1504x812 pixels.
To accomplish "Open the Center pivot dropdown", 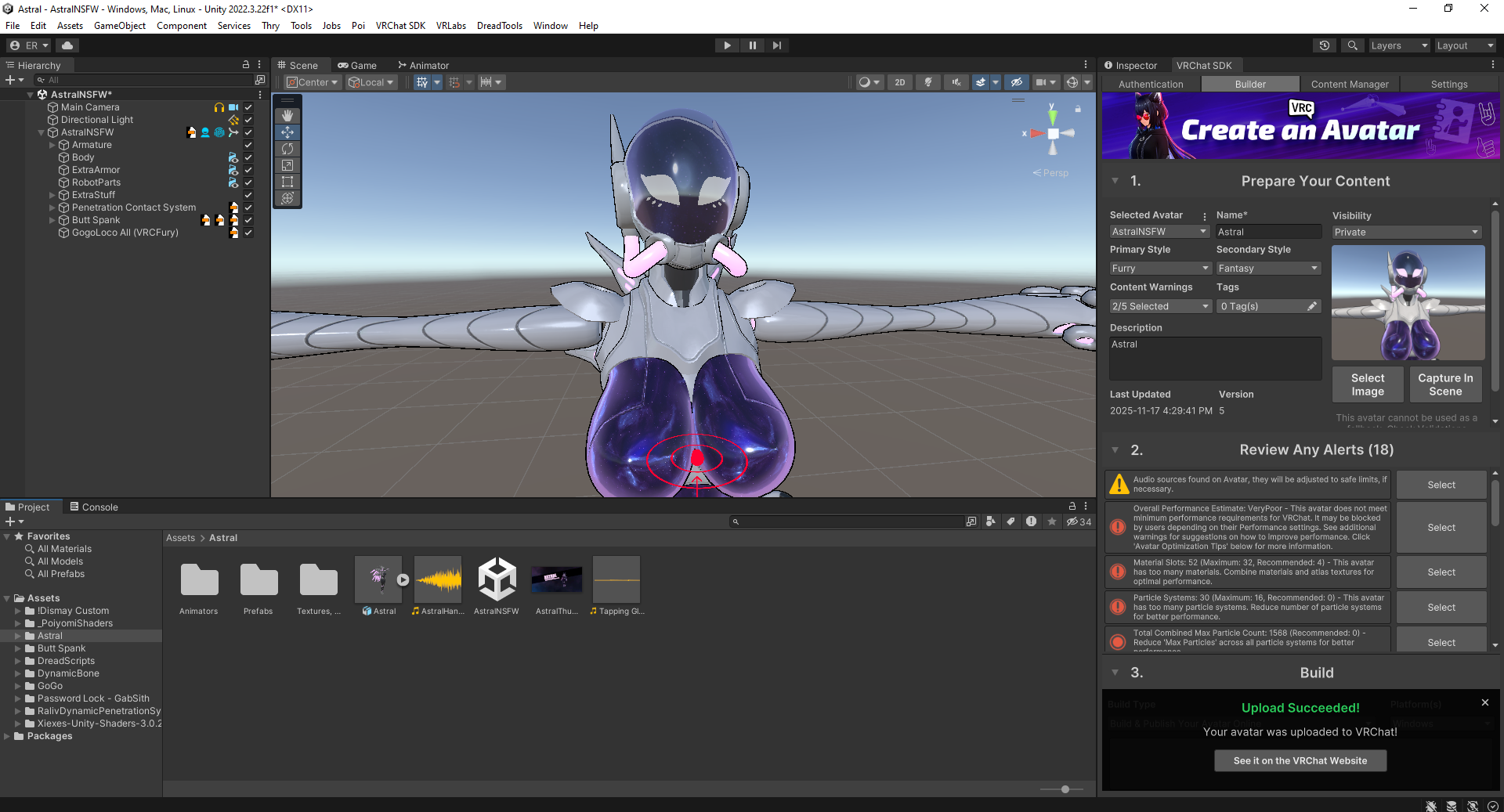I will 312,82.
